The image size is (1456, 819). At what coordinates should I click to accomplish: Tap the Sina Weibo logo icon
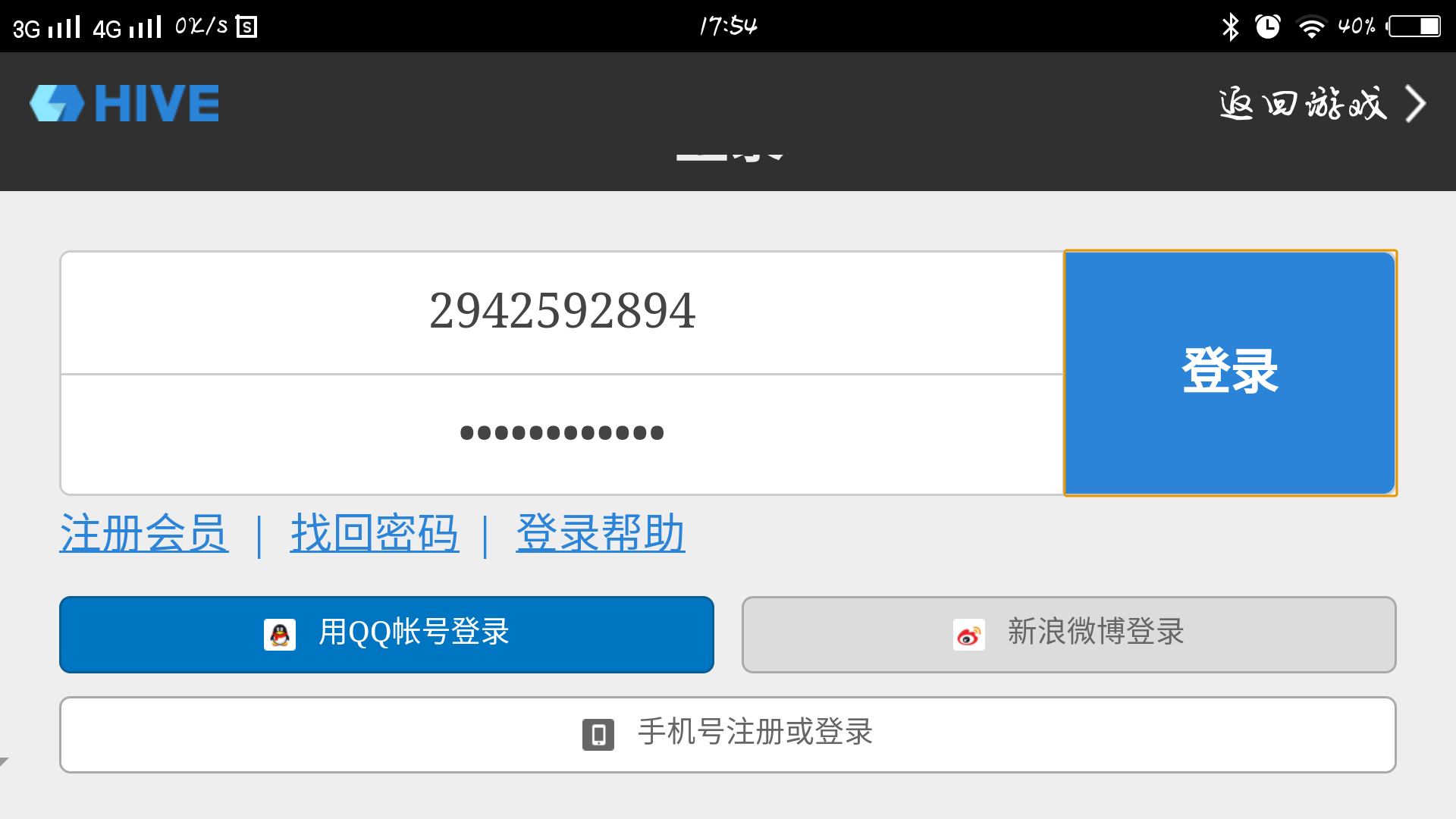(x=969, y=635)
